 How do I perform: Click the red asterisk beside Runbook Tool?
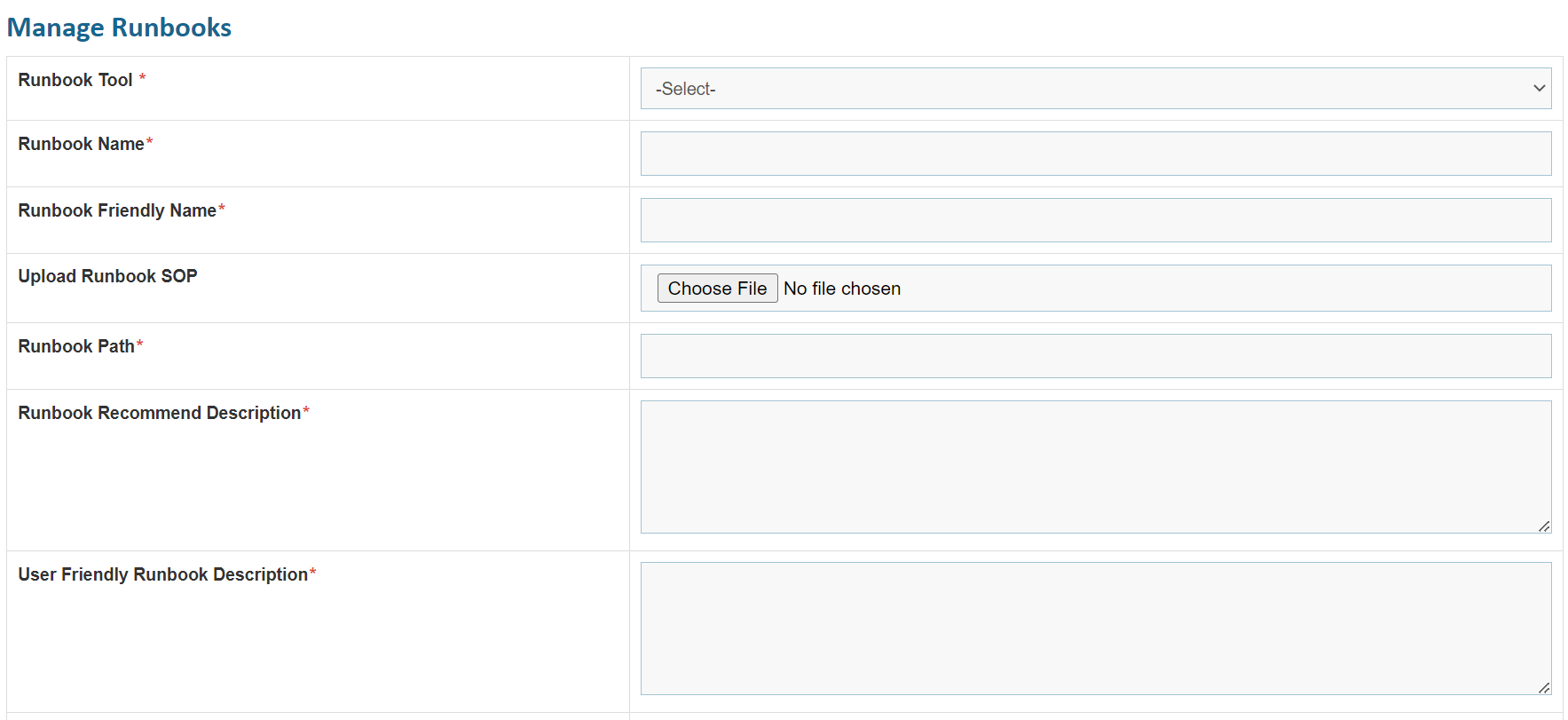(x=142, y=78)
